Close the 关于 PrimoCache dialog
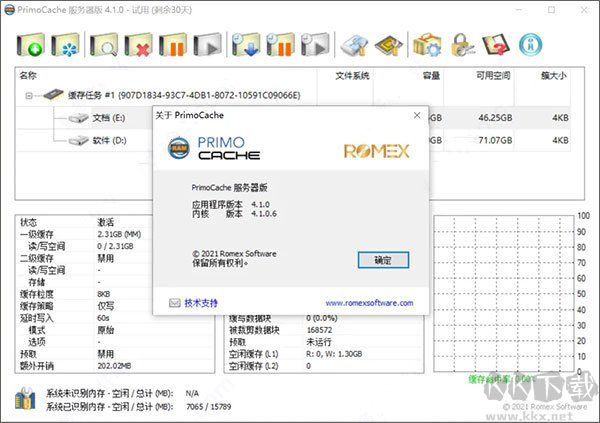Image resolution: width=600 pixels, height=423 pixels. [x=417, y=115]
